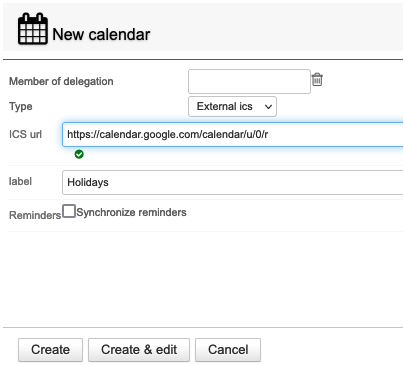Click the Create button

point(50,350)
